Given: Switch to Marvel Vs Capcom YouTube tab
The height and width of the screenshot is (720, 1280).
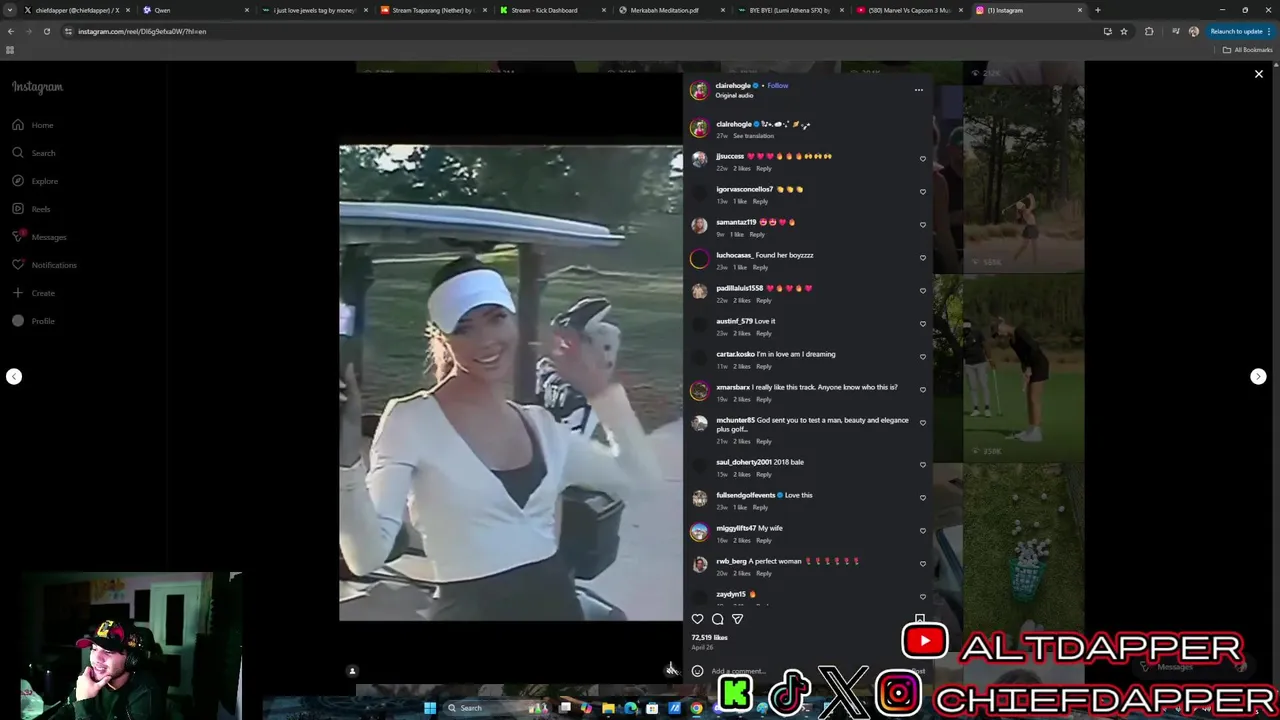Looking at the screenshot, I should coord(908,10).
